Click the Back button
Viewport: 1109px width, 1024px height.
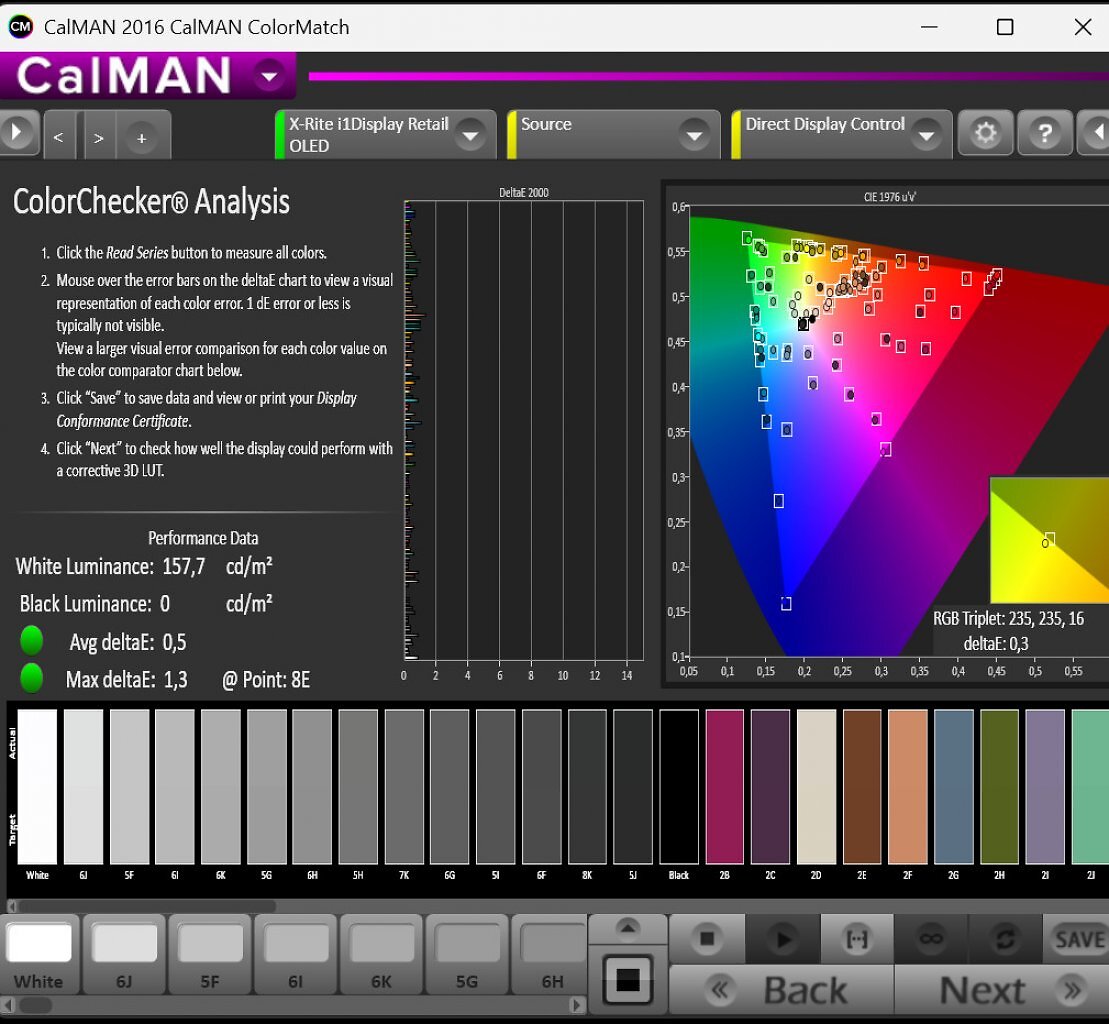(x=782, y=989)
